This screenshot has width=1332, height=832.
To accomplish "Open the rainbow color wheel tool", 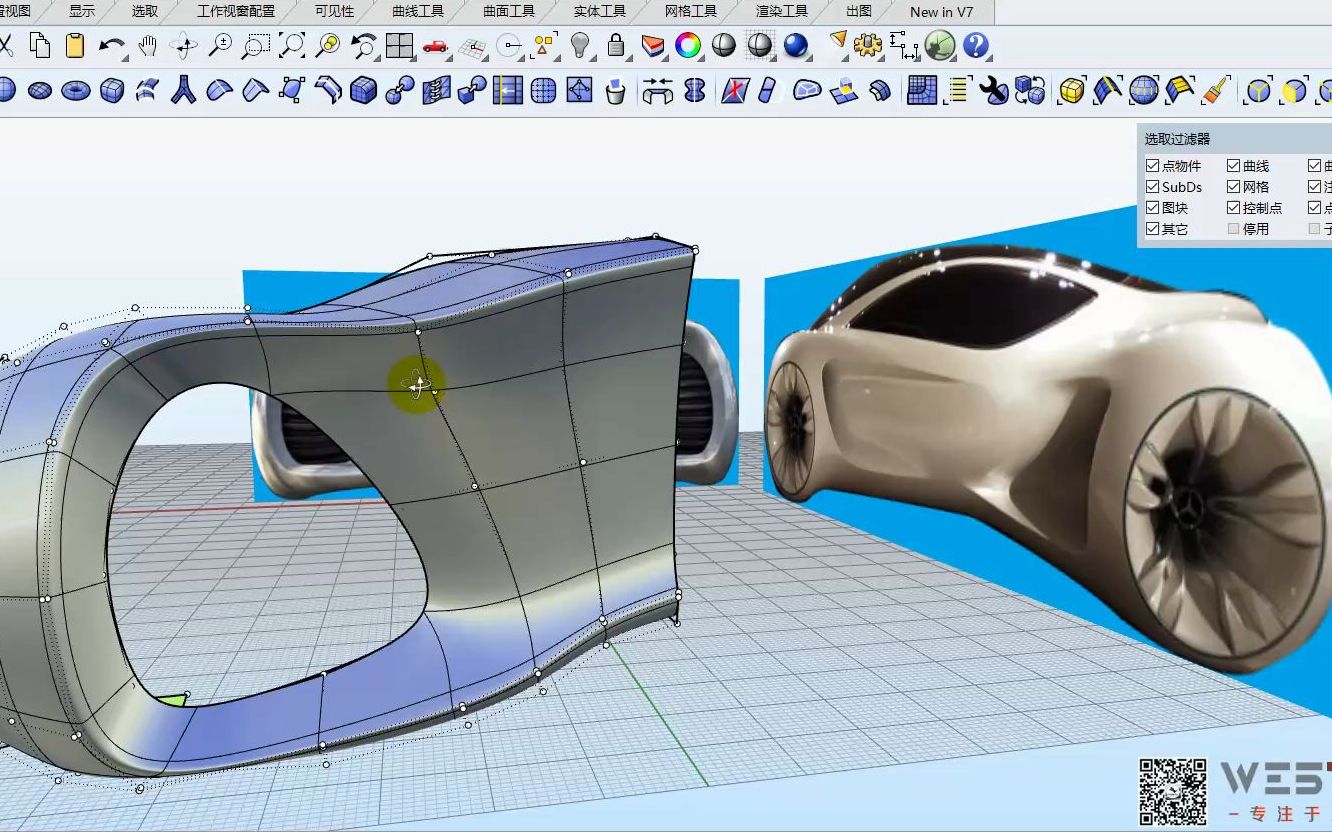I will (688, 46).
